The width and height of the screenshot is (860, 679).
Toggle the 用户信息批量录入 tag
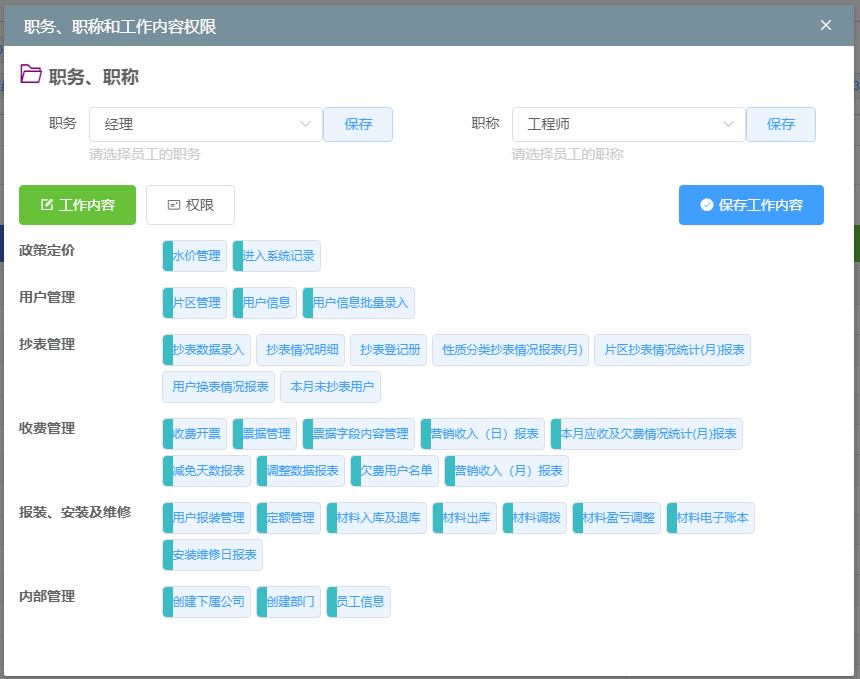(x=358, y=303)
